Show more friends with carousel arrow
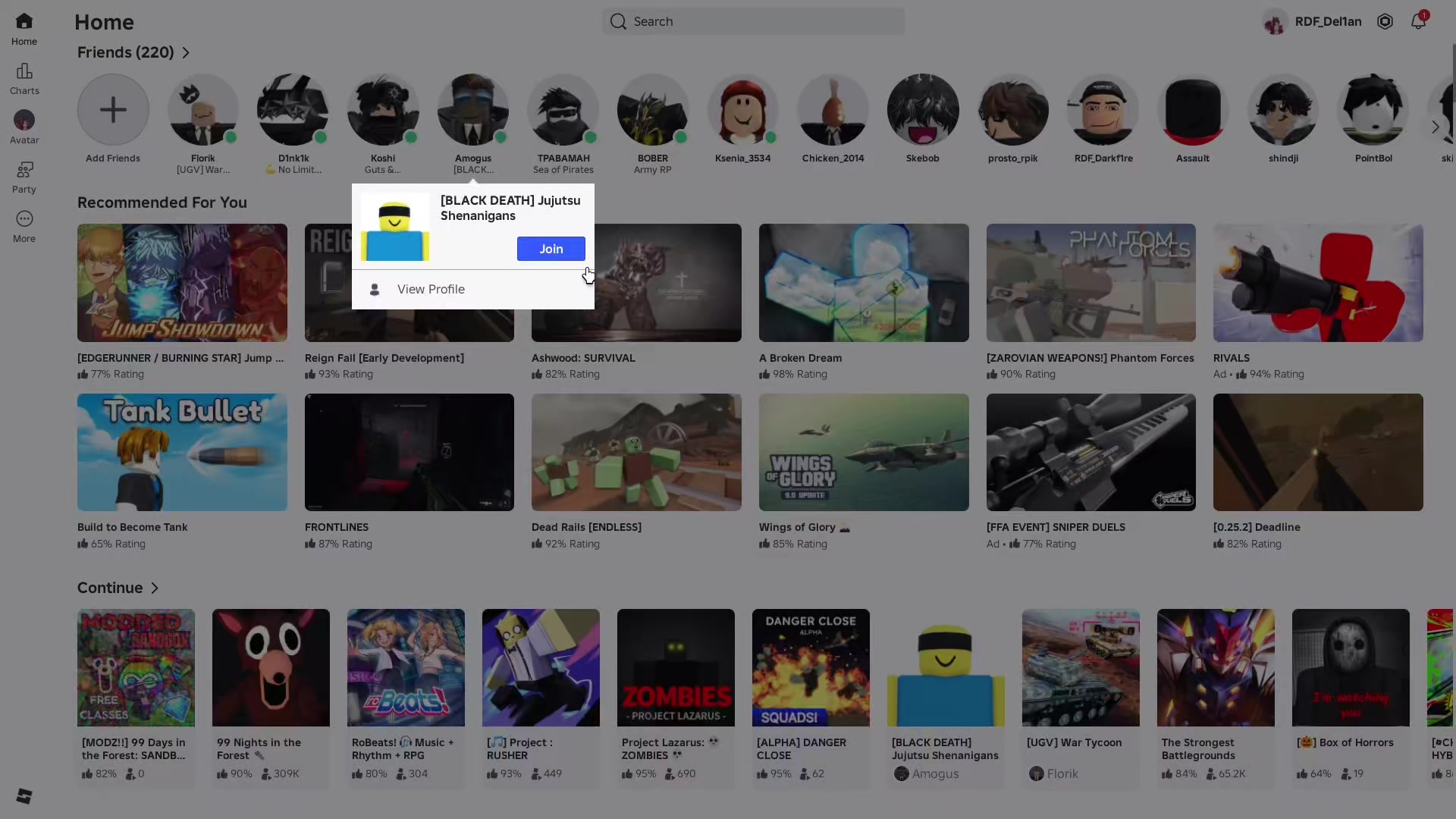 point(1435,127)
